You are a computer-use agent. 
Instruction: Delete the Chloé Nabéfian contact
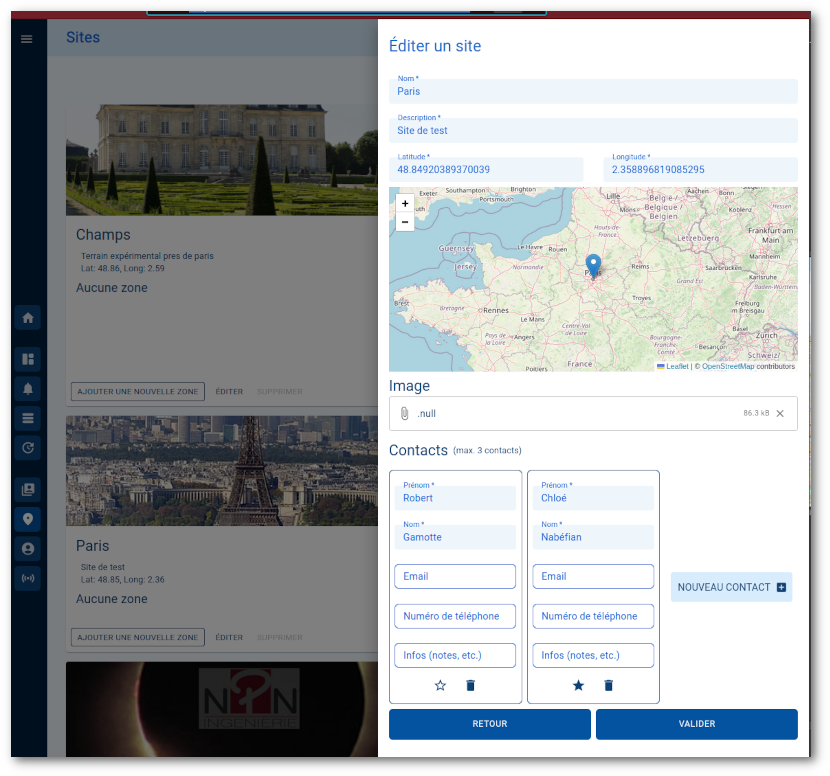click(609, 685)
